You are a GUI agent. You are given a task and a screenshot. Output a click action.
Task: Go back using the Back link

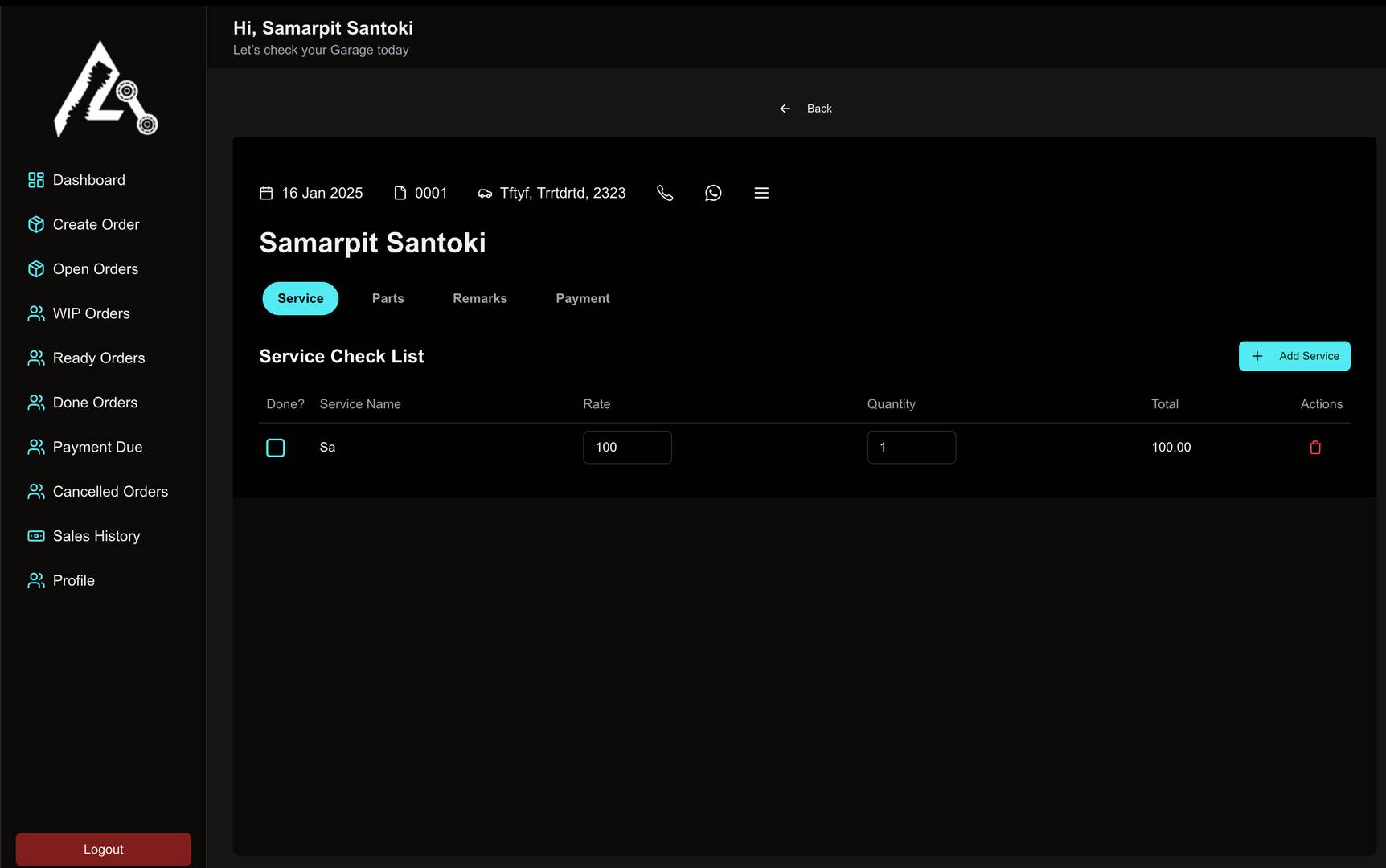[x=806, y=108]
